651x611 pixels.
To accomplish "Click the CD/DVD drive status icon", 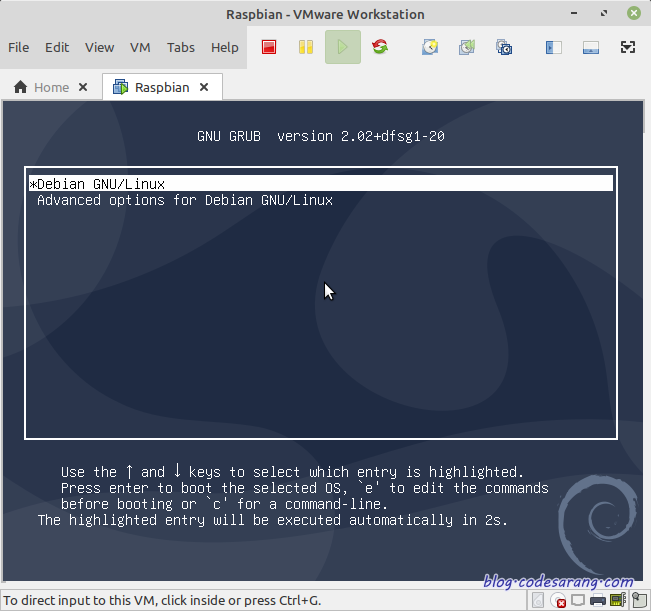I will click(x=558, y=600).
